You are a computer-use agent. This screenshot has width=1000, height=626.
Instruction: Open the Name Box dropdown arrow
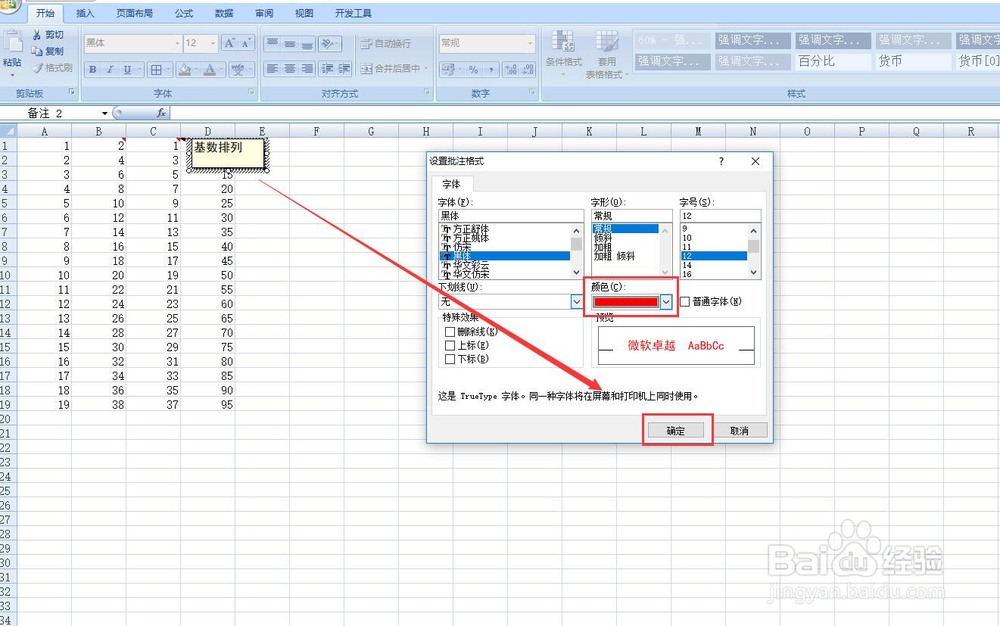tap(105, 113)
